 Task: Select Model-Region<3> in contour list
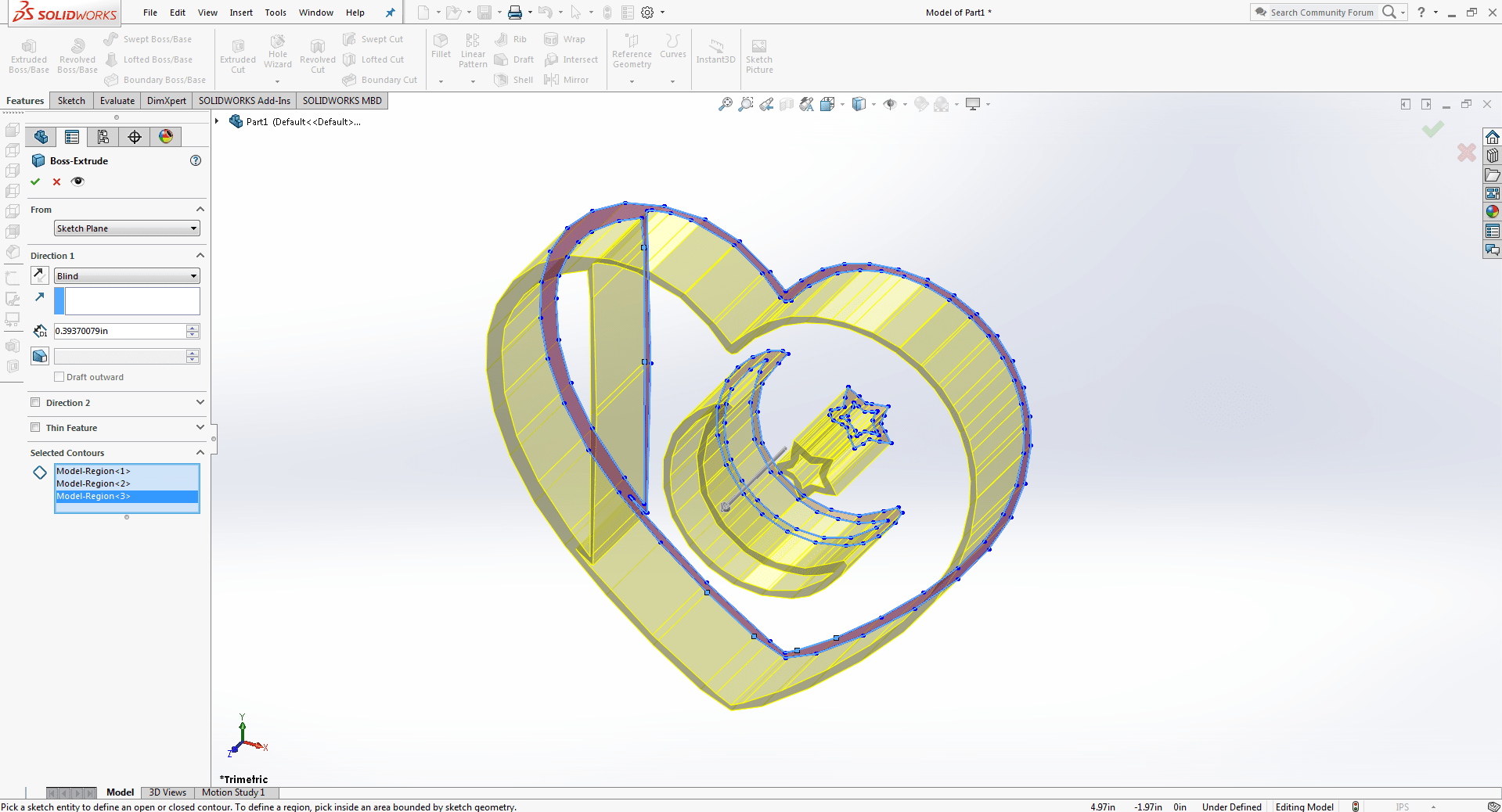tap(127, 496)
